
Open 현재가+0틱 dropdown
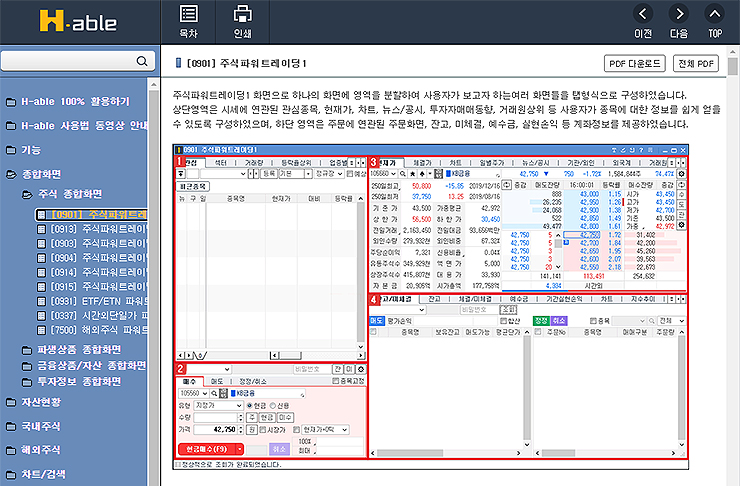click(x=326, y=429)
